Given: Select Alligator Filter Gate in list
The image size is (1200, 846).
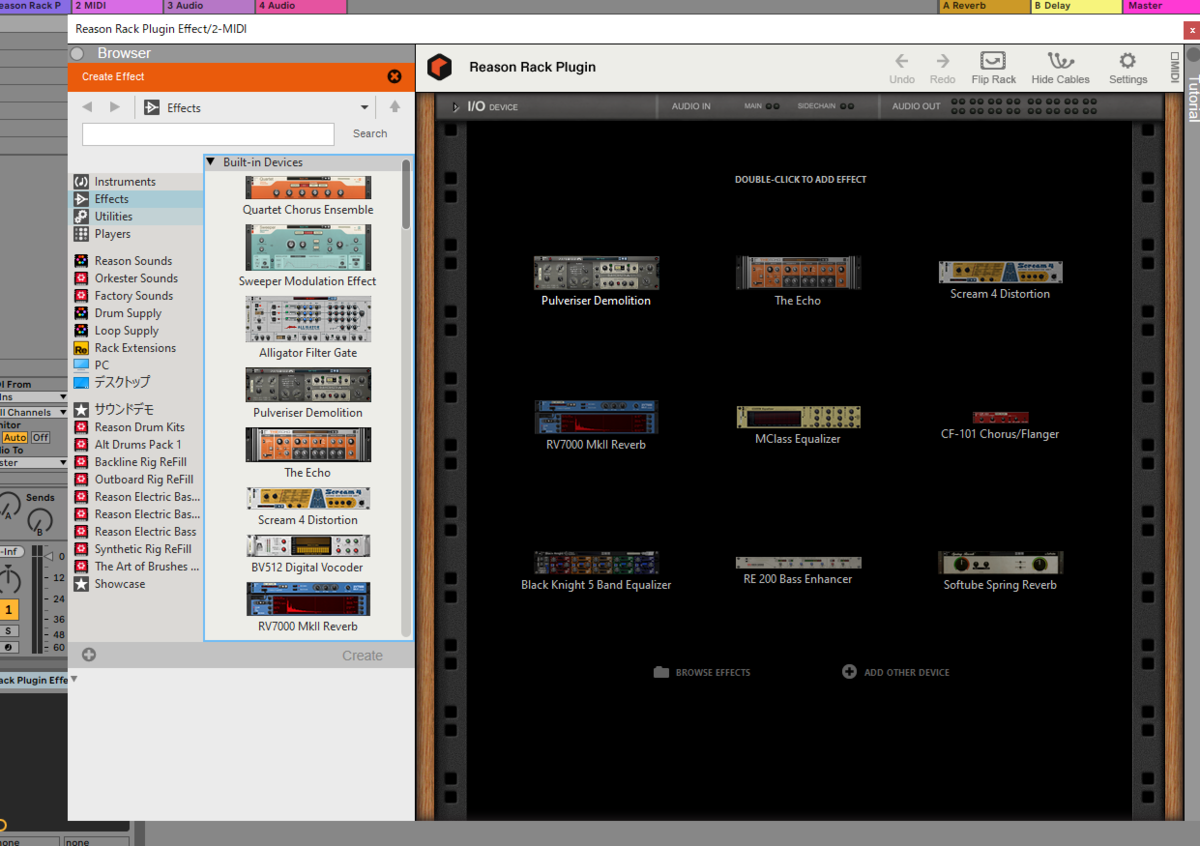Looking at the screenshot, I should (x=308, y=328).
